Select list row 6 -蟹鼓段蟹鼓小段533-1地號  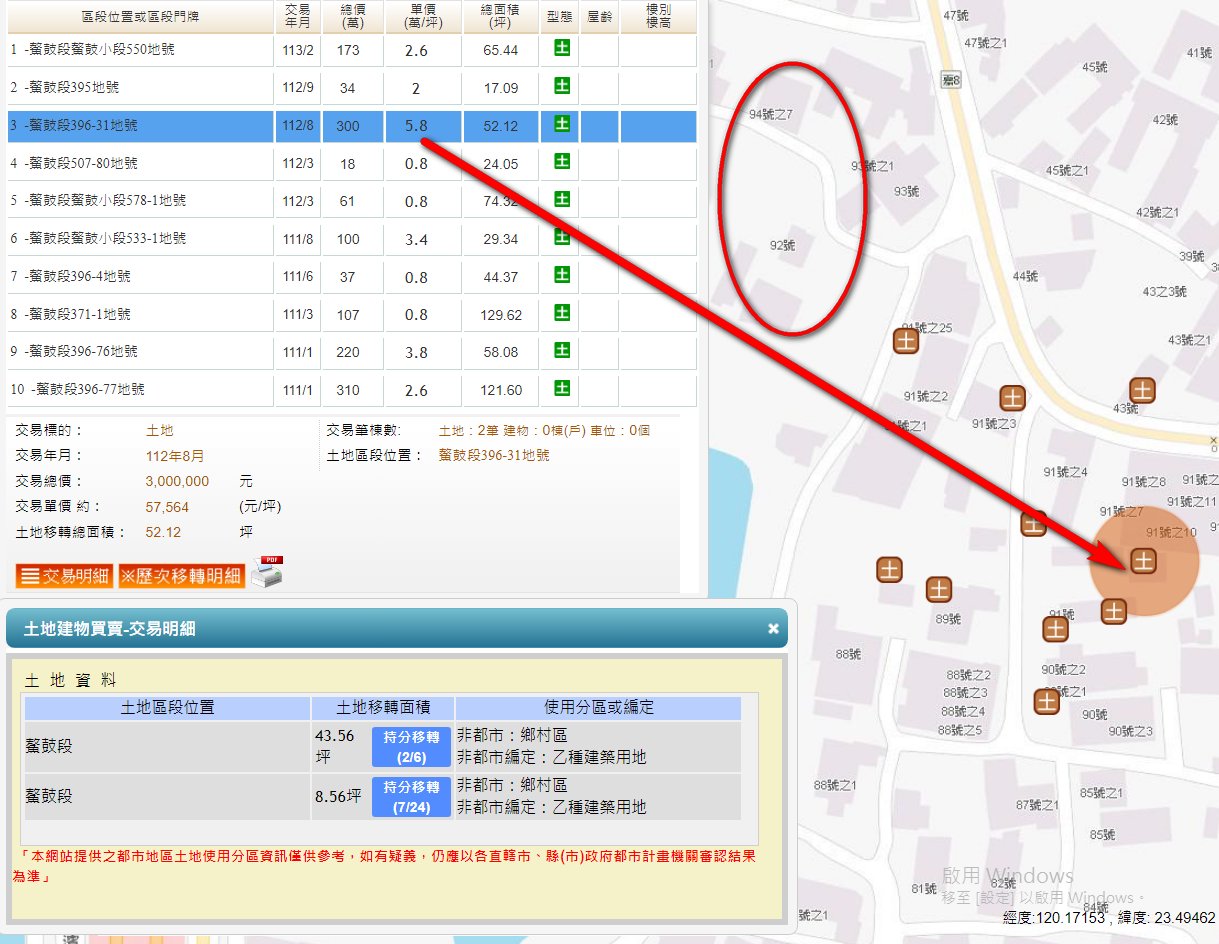coord(351,239)
